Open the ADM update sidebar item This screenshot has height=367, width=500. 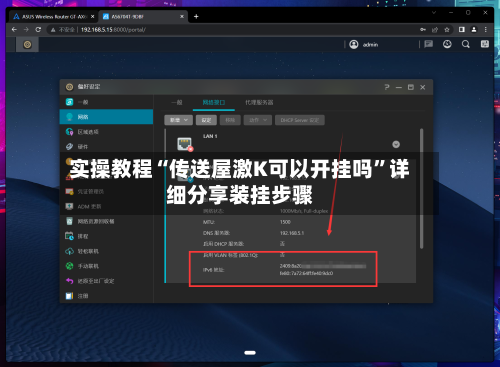[x=106, y=206]
